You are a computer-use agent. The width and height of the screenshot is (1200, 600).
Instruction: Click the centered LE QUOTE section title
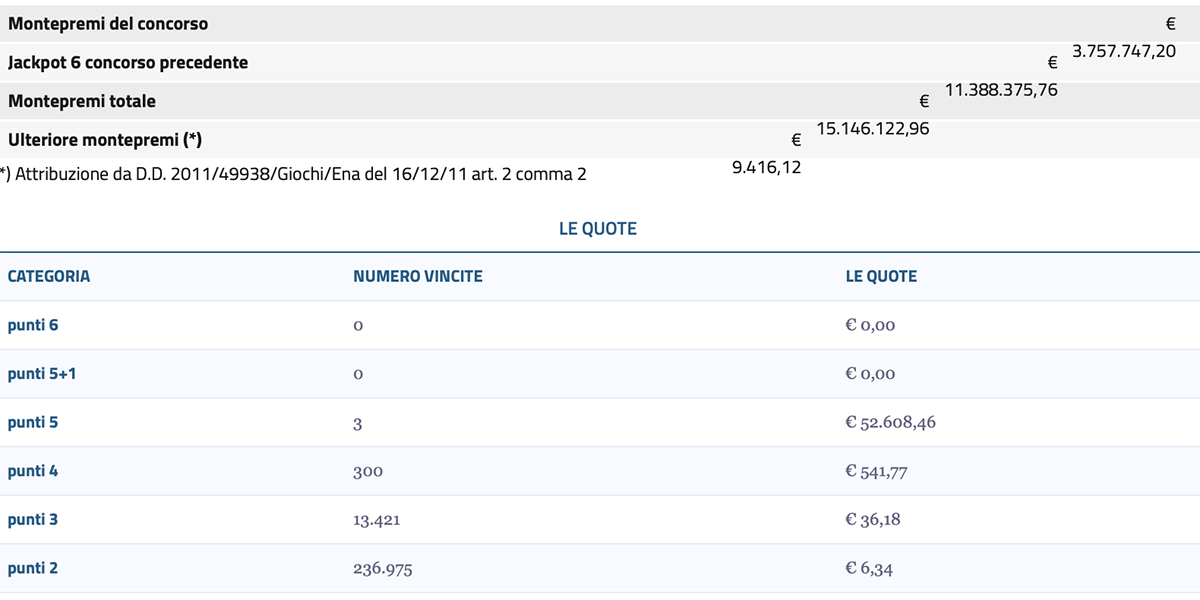click(x=598, y=228)
